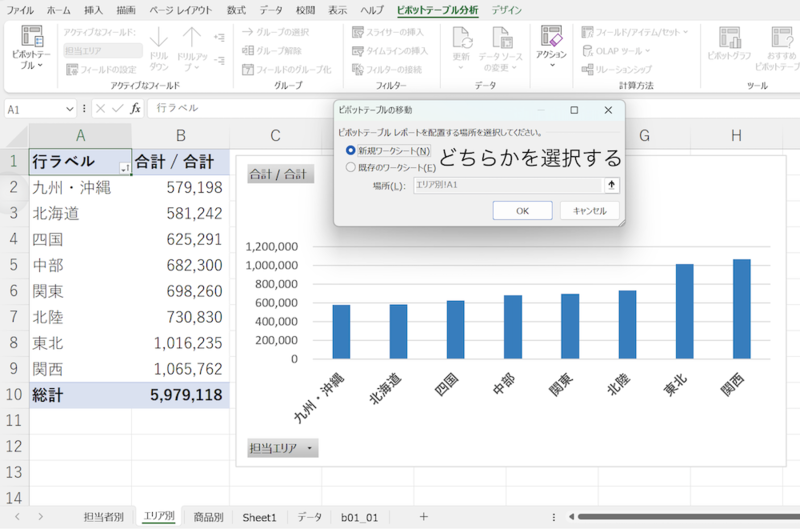
Task: Switch to b01_01 sheet tab
Action: (x=359, y=517)
